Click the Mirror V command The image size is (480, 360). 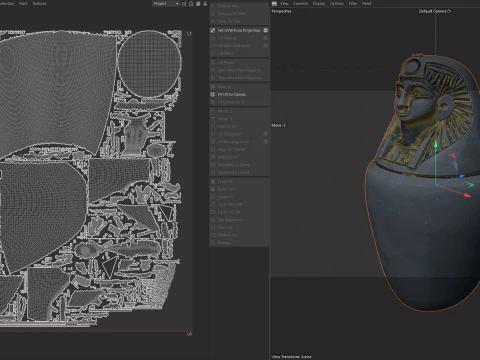225,119
